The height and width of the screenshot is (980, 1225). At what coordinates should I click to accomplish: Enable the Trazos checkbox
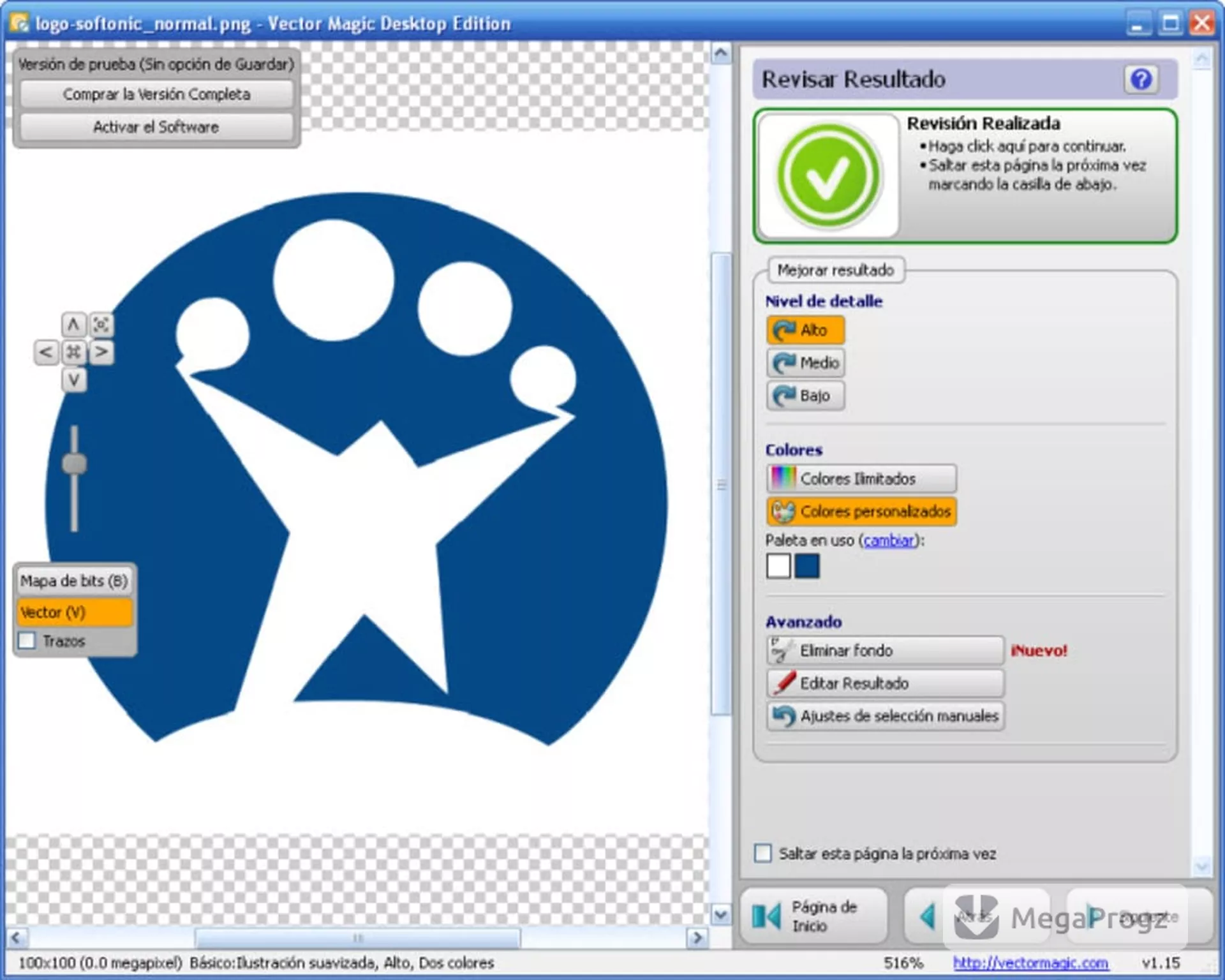[x=27, y=641]
